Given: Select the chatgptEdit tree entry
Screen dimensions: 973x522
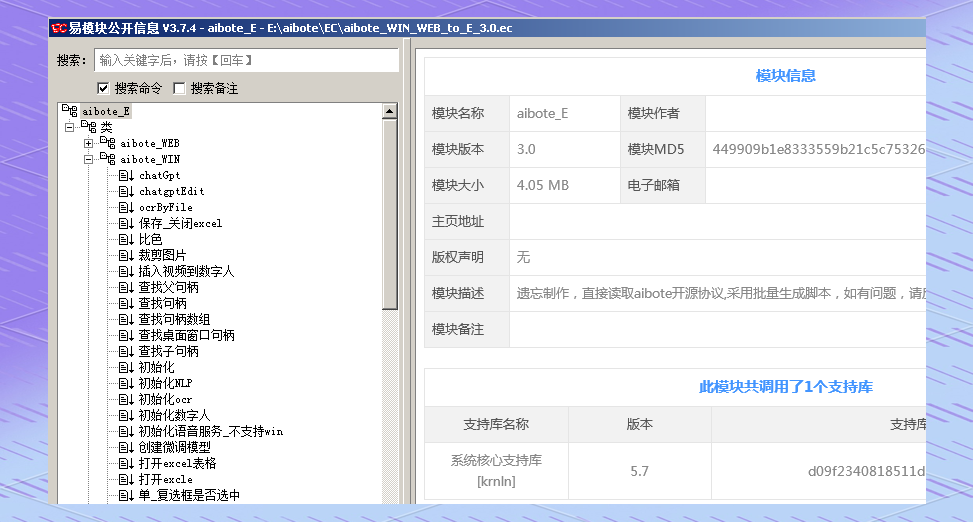Looking at the screenshot, I should pyautogui.click(x=171, y=191).
